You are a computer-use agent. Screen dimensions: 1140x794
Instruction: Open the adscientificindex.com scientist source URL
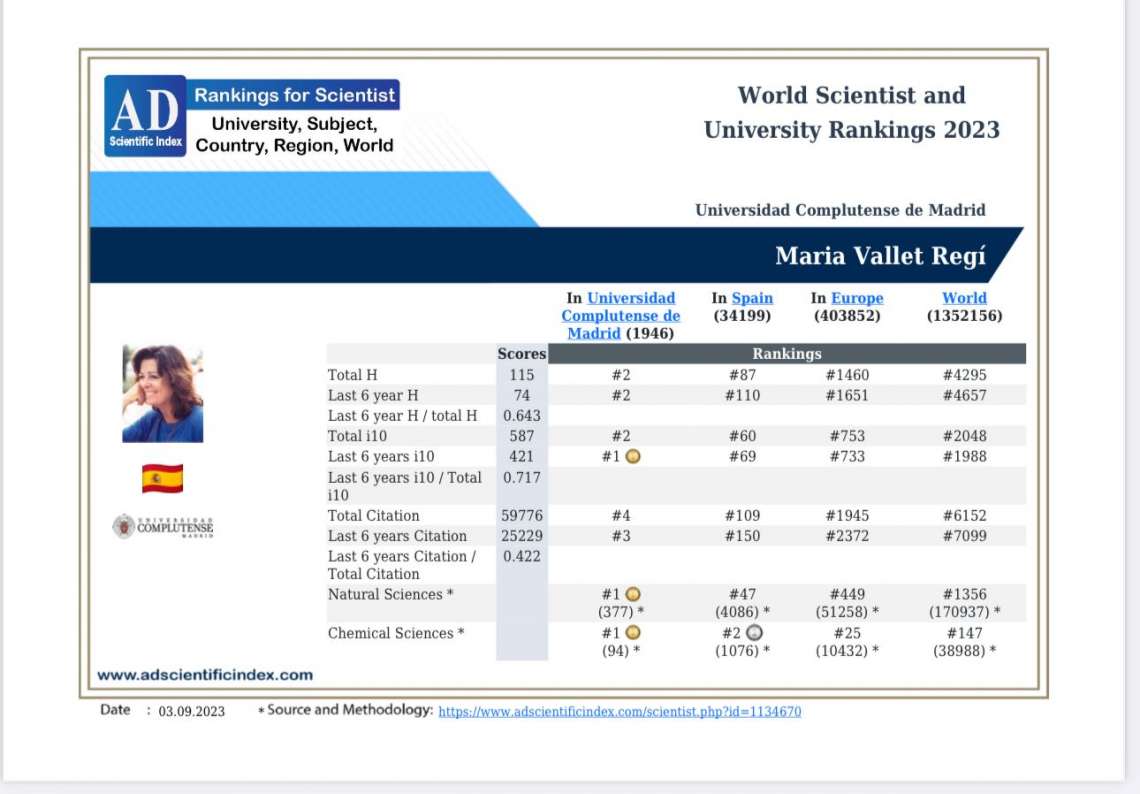point(619,712)
